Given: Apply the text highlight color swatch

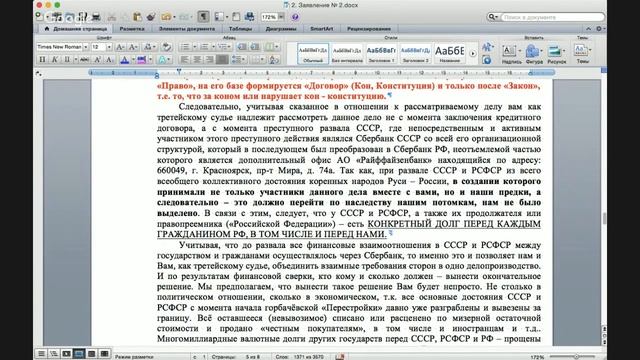Looking at the screenshot, I should [142, 60].
